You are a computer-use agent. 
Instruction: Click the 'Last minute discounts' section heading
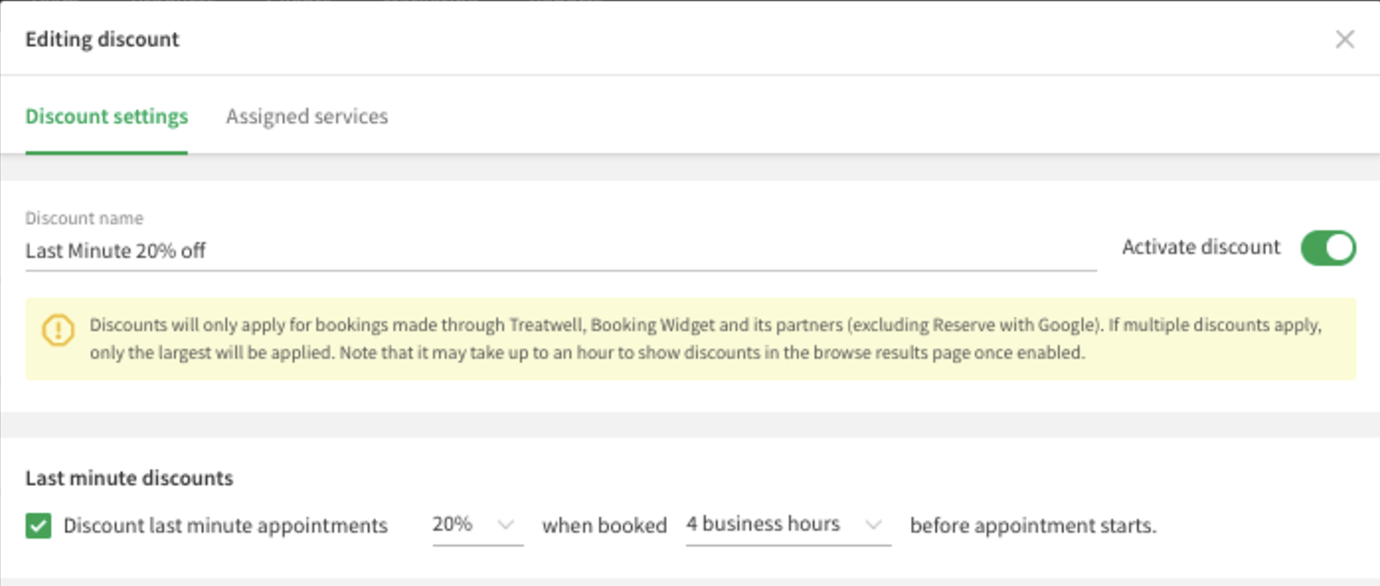[x=129, y=478]
